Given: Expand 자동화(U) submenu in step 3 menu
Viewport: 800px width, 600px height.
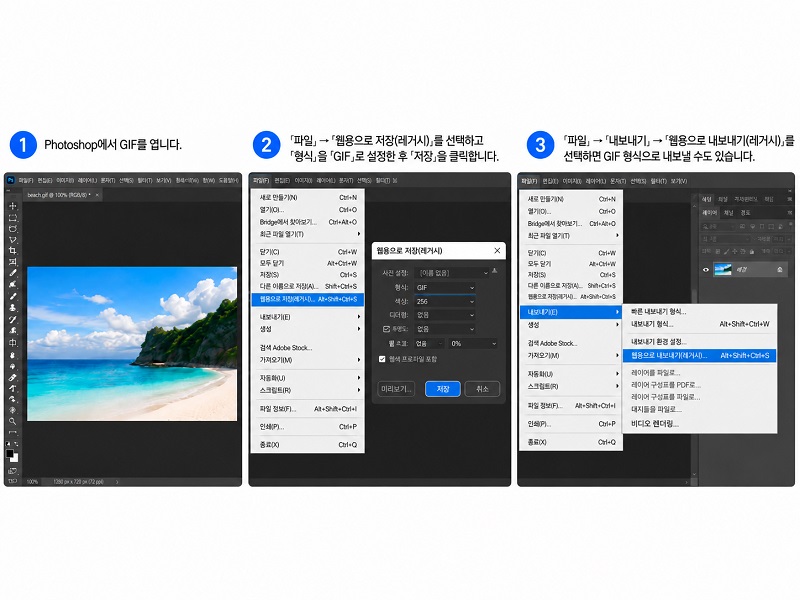Looking at the screenshot, I should (570, 374).
